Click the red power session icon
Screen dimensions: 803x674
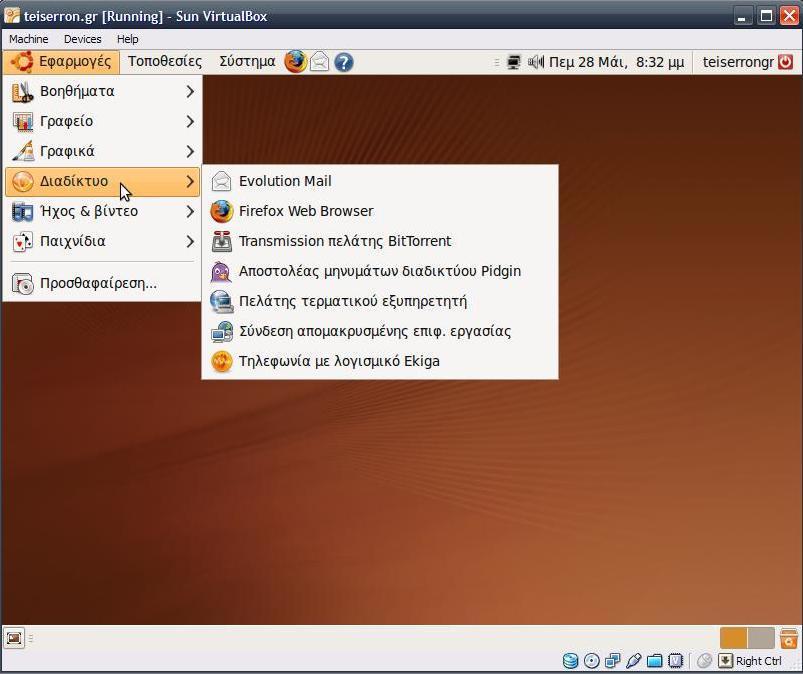pos(786,62)
